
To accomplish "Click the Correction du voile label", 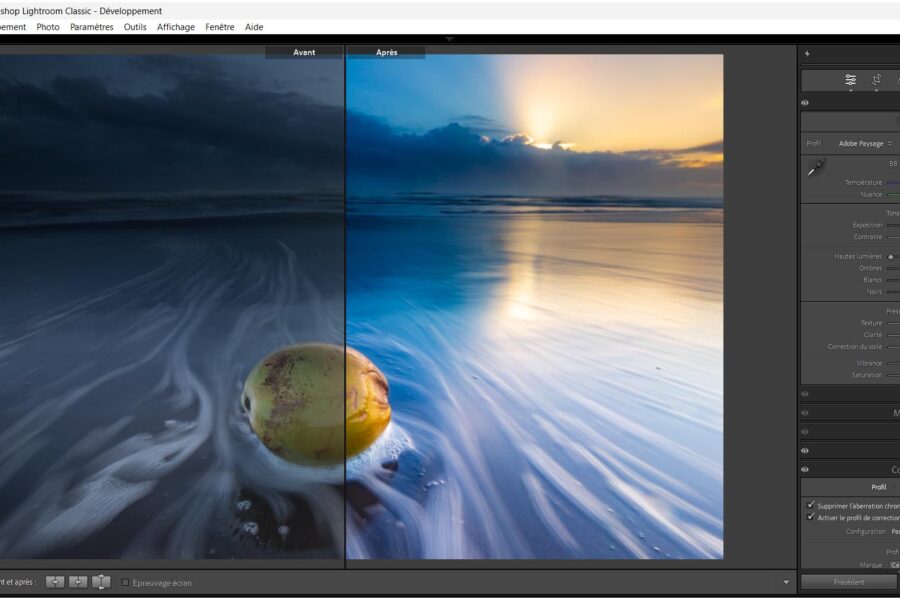I will click(x=855, y=347).
